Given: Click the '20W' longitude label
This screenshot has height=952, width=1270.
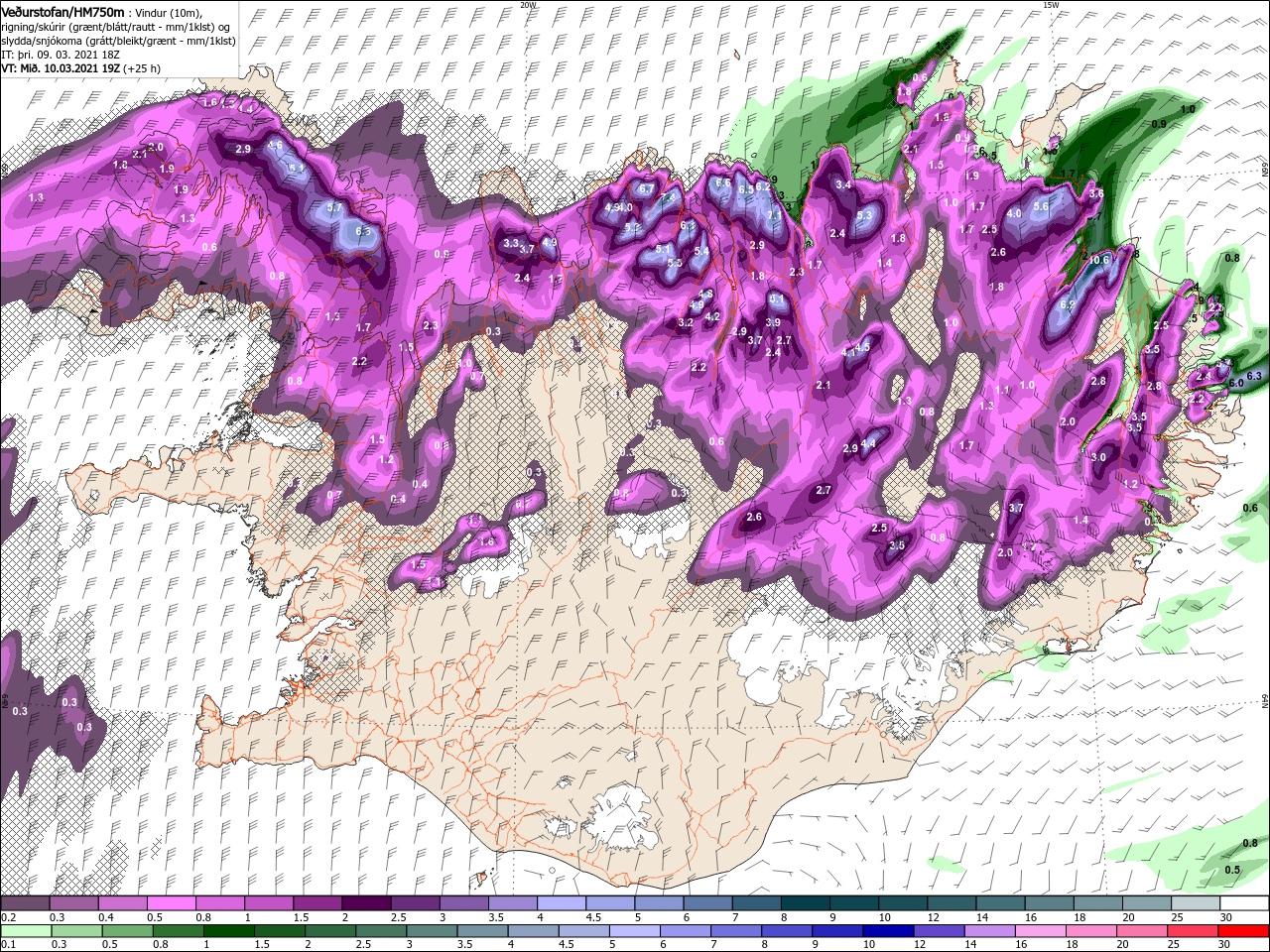Looking at the screenshot, I should point(528,5).
